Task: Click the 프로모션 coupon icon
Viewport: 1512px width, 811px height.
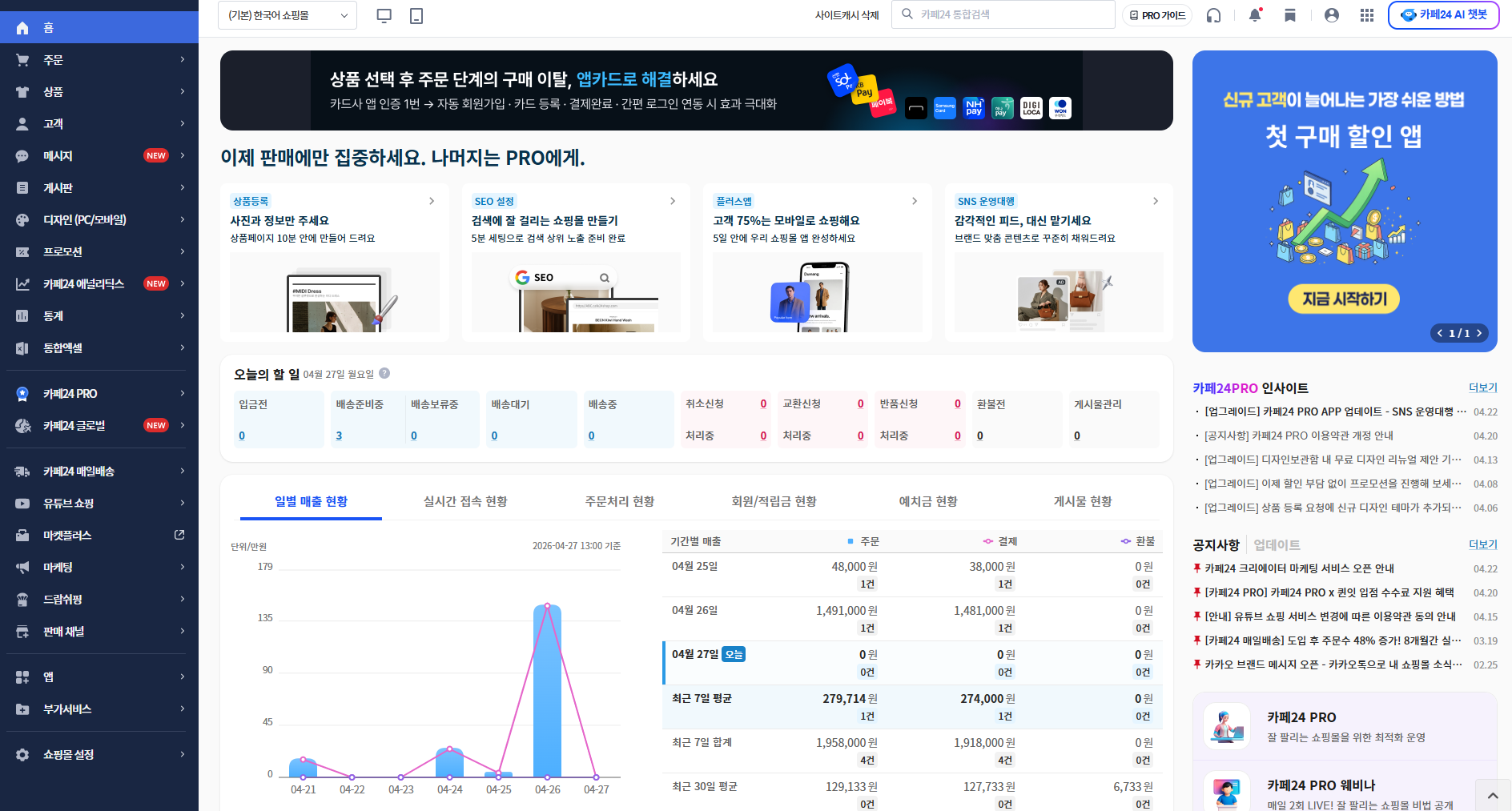Action: pos(22,252)
